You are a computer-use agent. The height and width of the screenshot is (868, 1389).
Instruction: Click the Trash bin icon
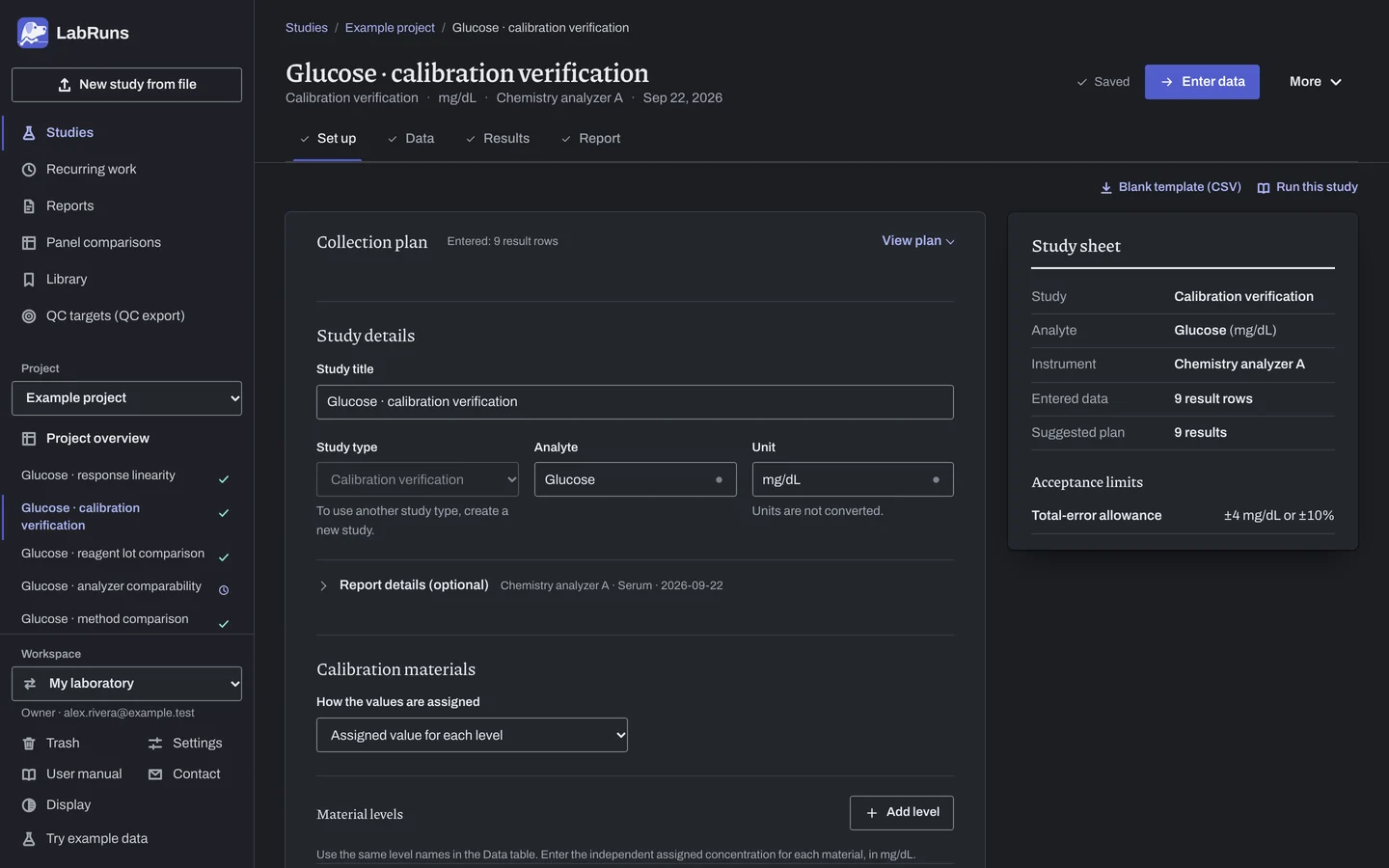coord(29,744)
